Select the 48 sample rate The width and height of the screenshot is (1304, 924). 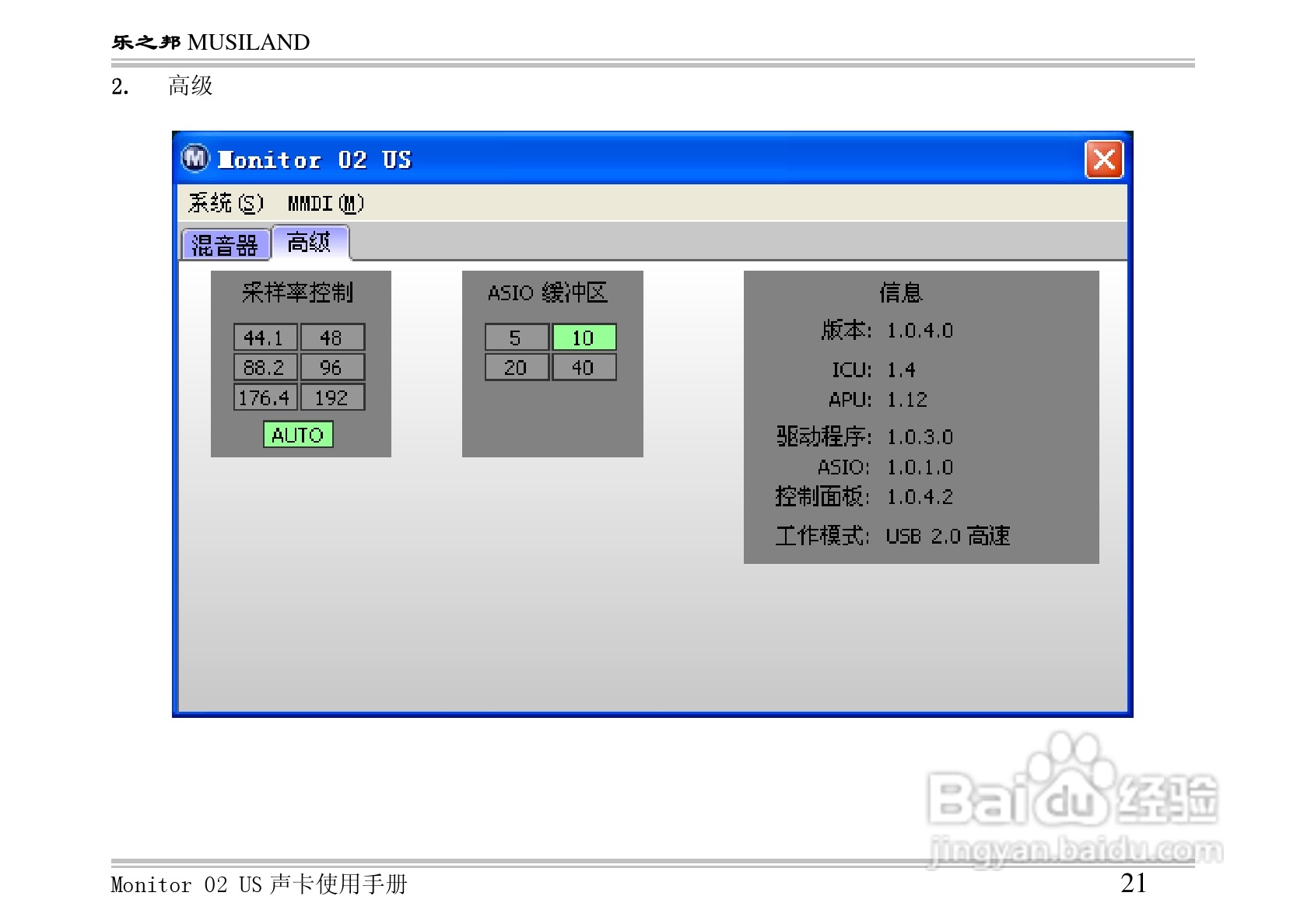point(332,337)
